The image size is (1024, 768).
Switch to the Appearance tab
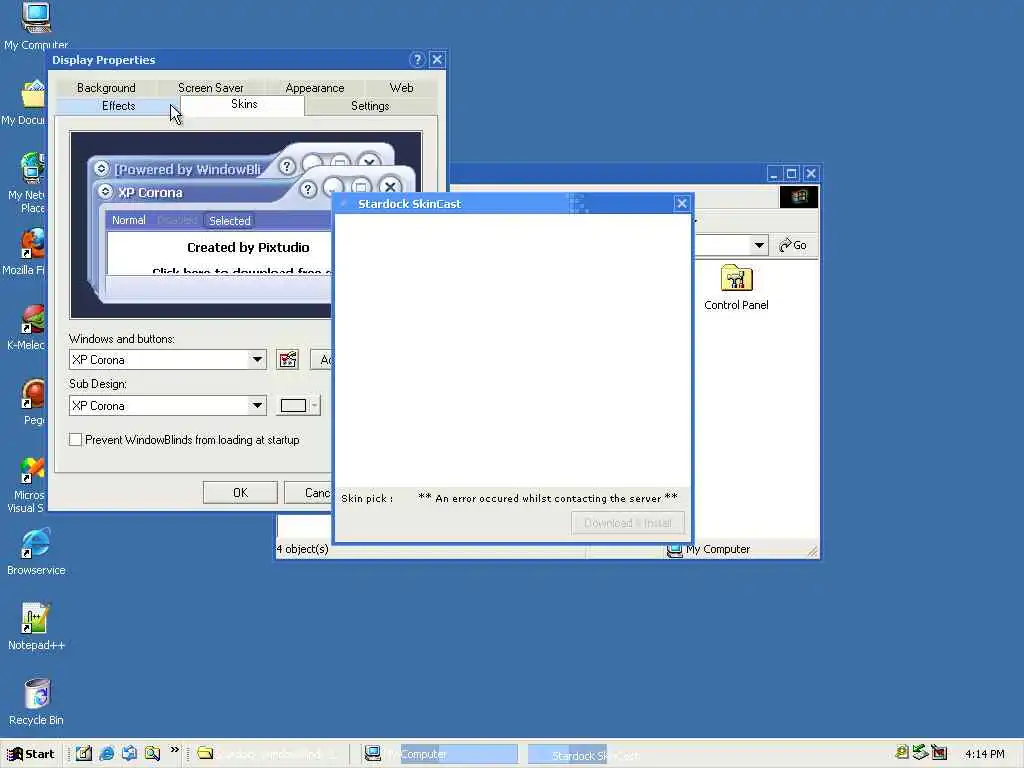(x=314, y=88)
